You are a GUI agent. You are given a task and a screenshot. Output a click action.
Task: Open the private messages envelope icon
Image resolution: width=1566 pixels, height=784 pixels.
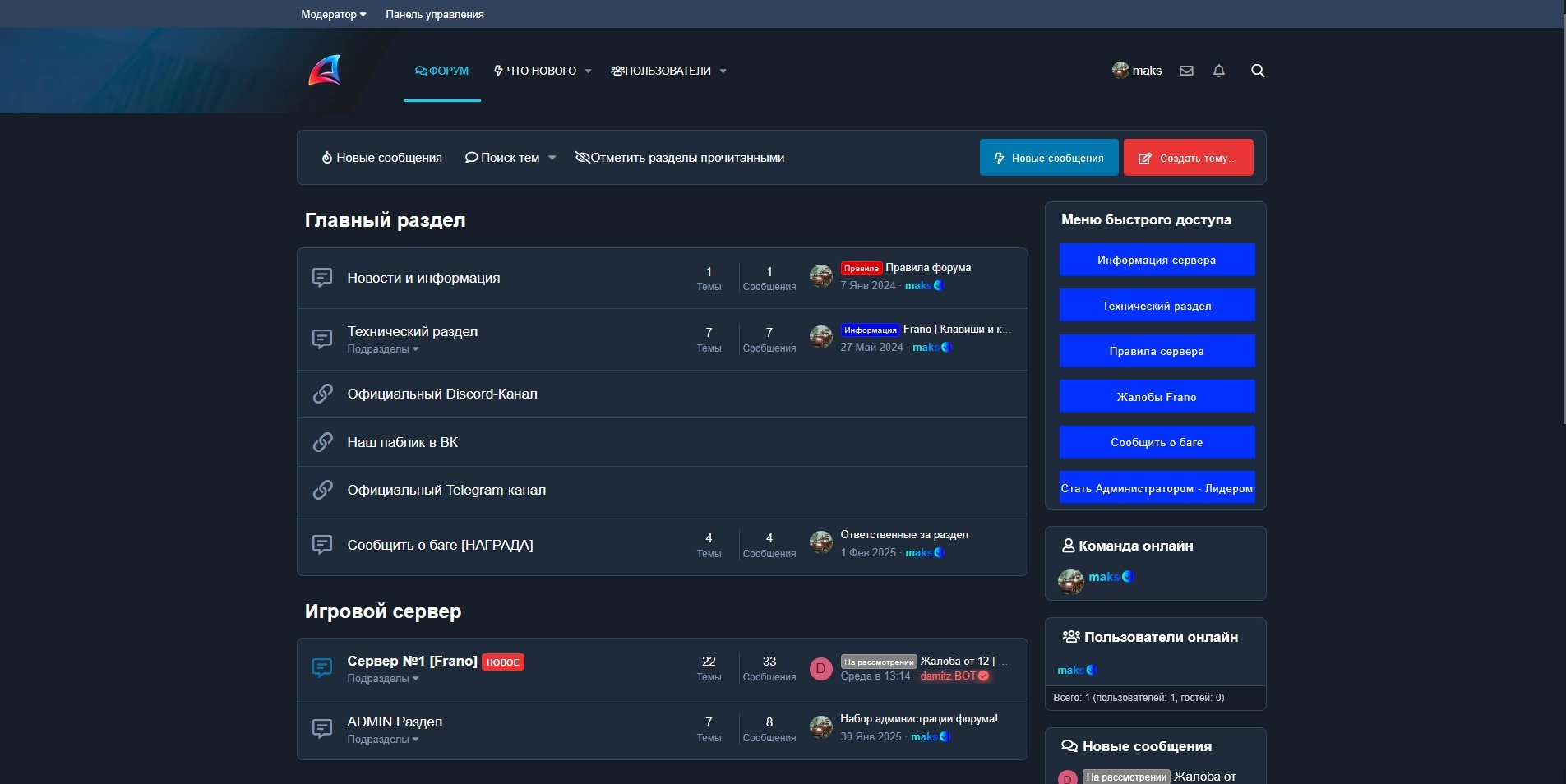point(1186,71)
